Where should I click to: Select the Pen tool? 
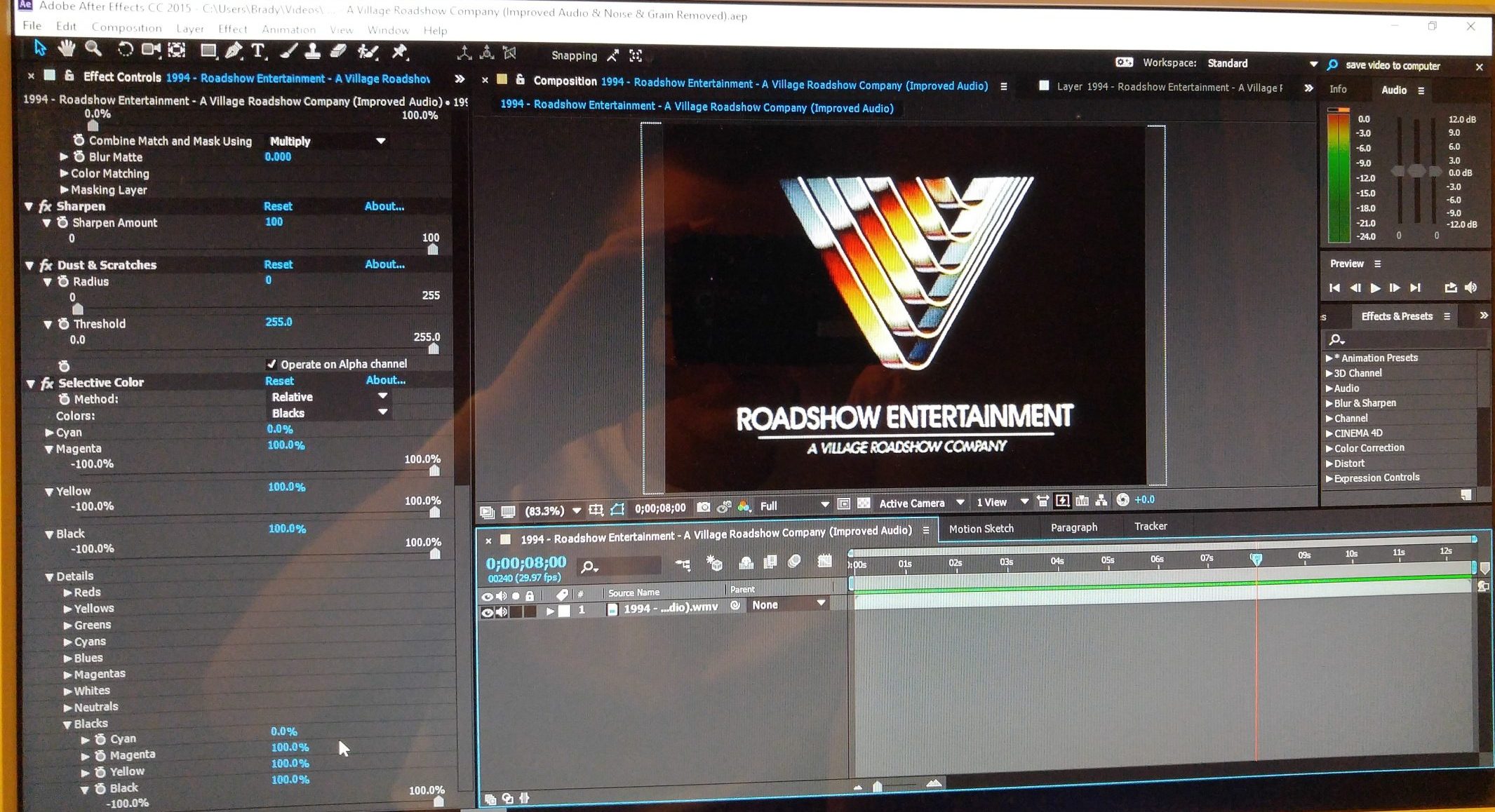coord(234,50)
